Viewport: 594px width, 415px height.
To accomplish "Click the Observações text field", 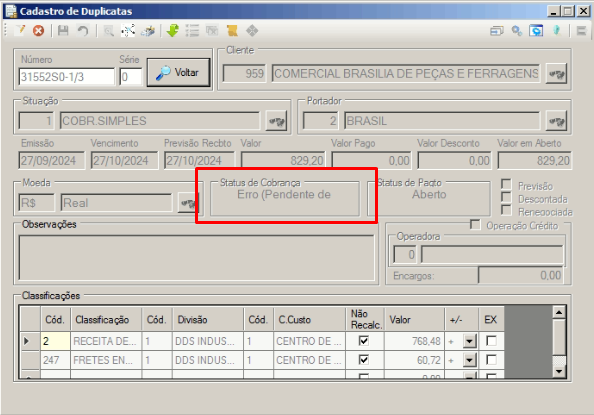I will pos(197,258).
